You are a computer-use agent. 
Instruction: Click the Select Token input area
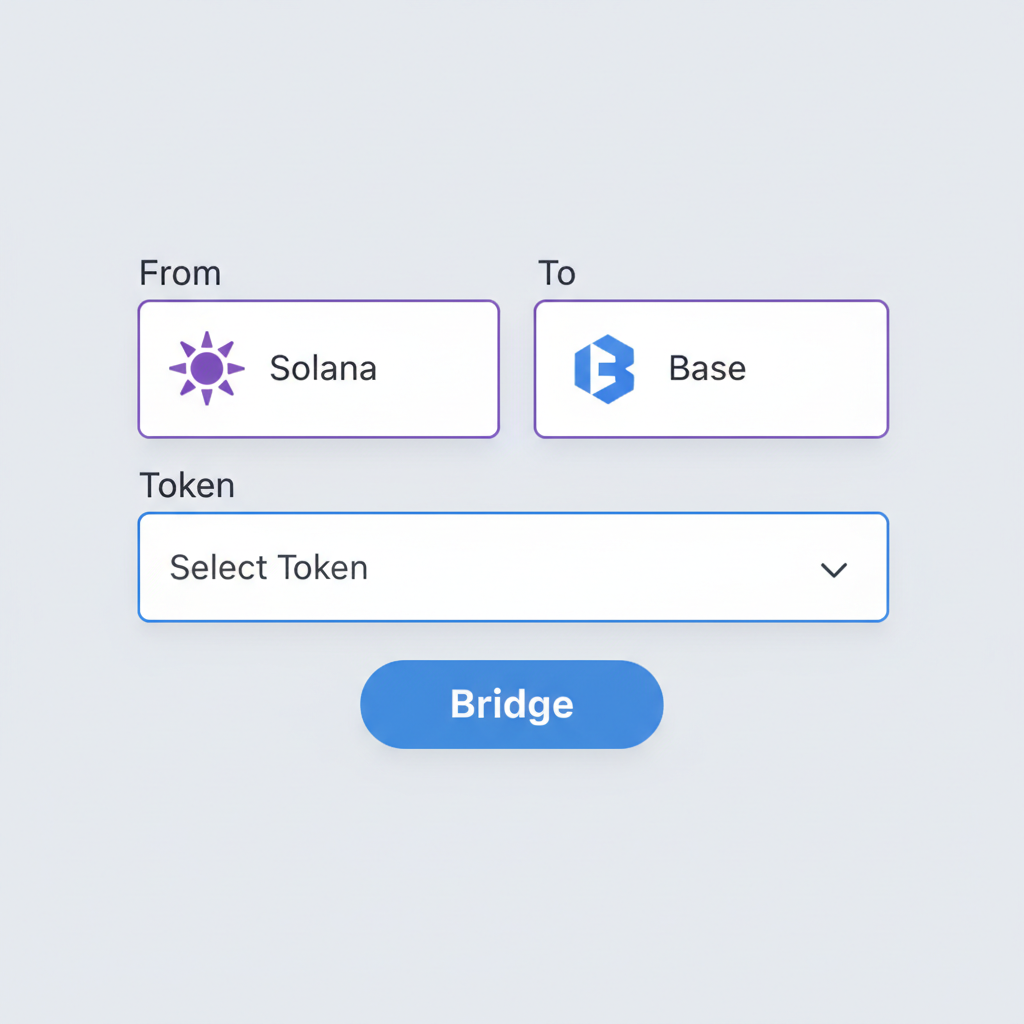click(x=400, y=567)
